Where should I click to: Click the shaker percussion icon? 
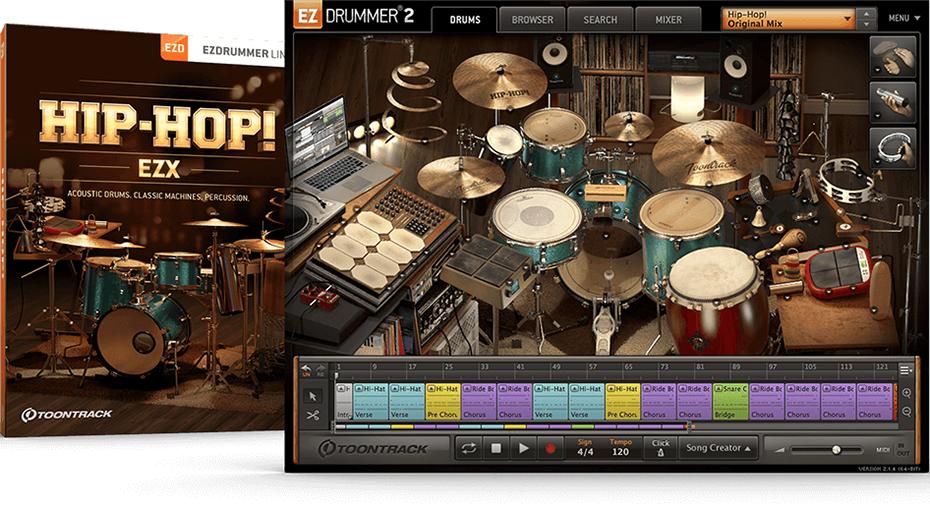coord(893,101)
